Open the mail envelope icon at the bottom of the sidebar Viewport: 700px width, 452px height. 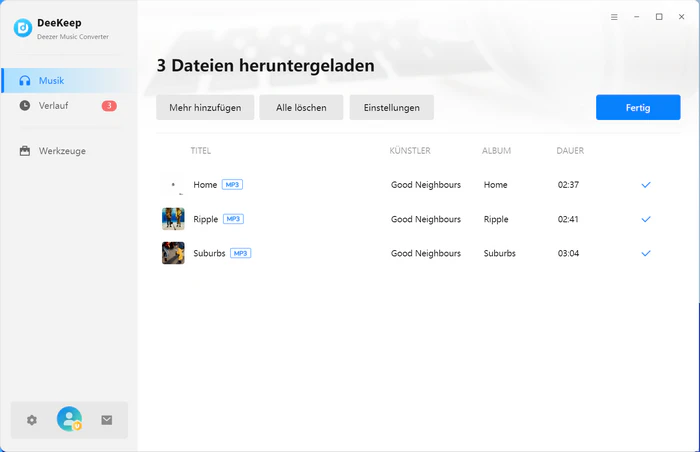[107, 420]
